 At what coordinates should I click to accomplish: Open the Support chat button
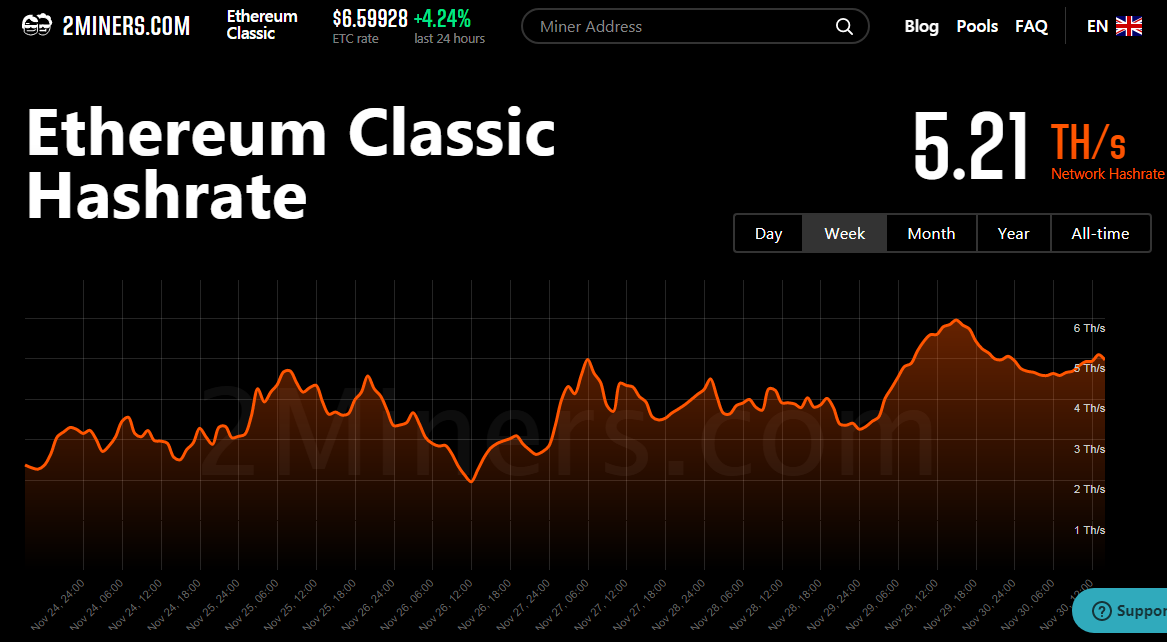[x=1120, y=610]
